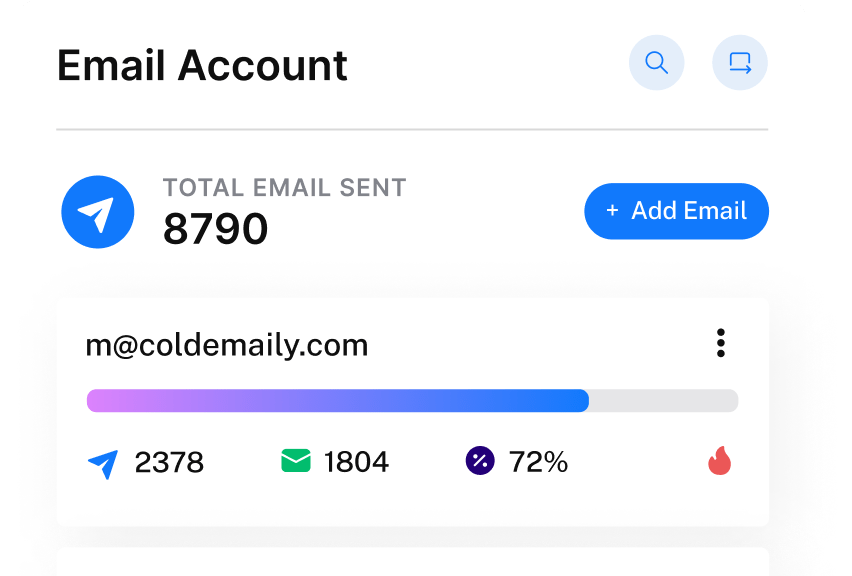852x576 pixels.
Task: Click the export arrow icon beside search
Action: 740,64
